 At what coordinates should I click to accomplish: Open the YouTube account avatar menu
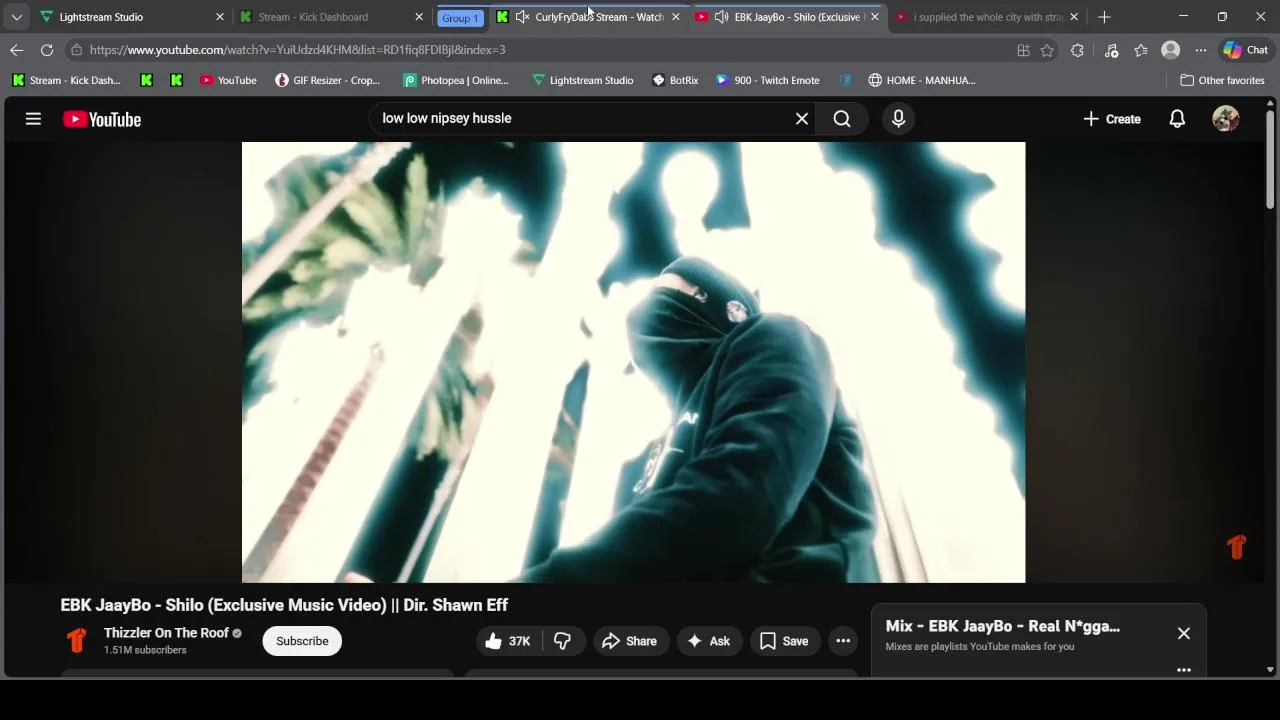pyautogui.click(x=1225, y=119)
